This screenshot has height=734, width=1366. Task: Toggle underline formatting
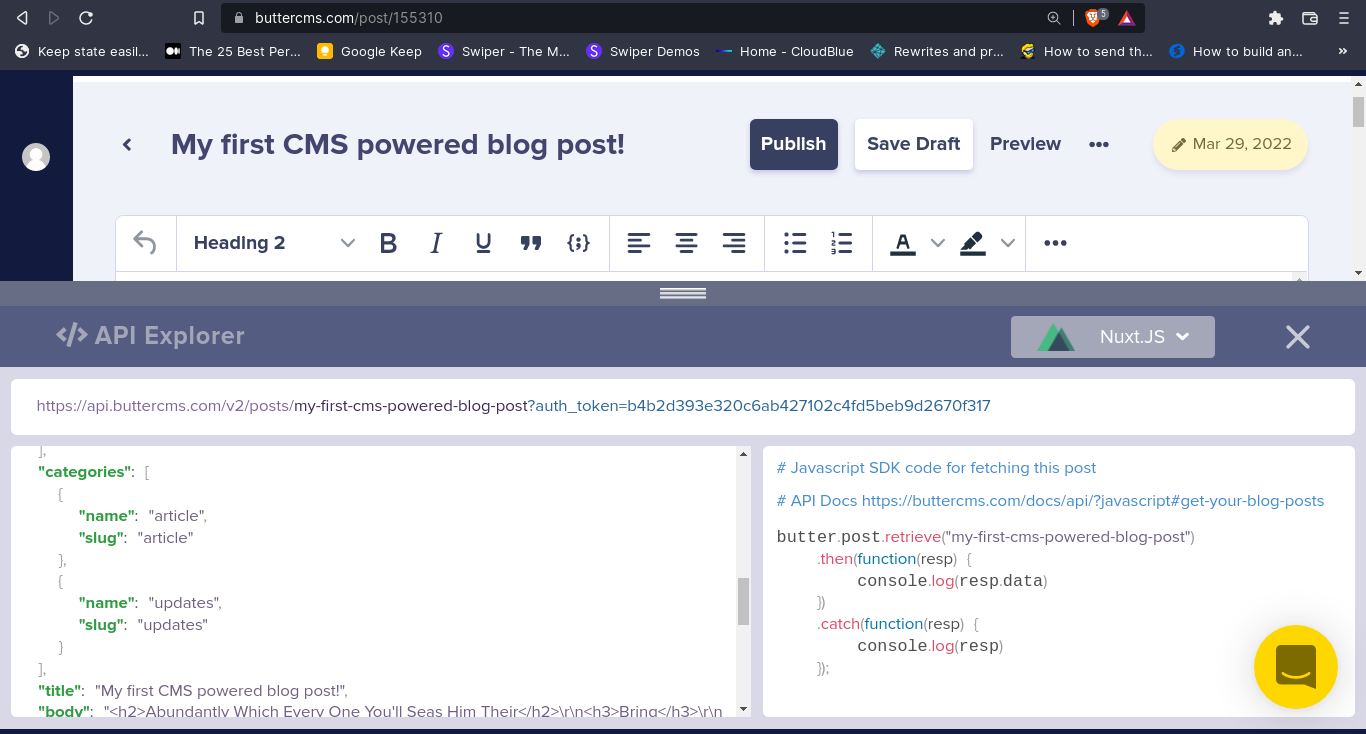[x=483, y=243]
